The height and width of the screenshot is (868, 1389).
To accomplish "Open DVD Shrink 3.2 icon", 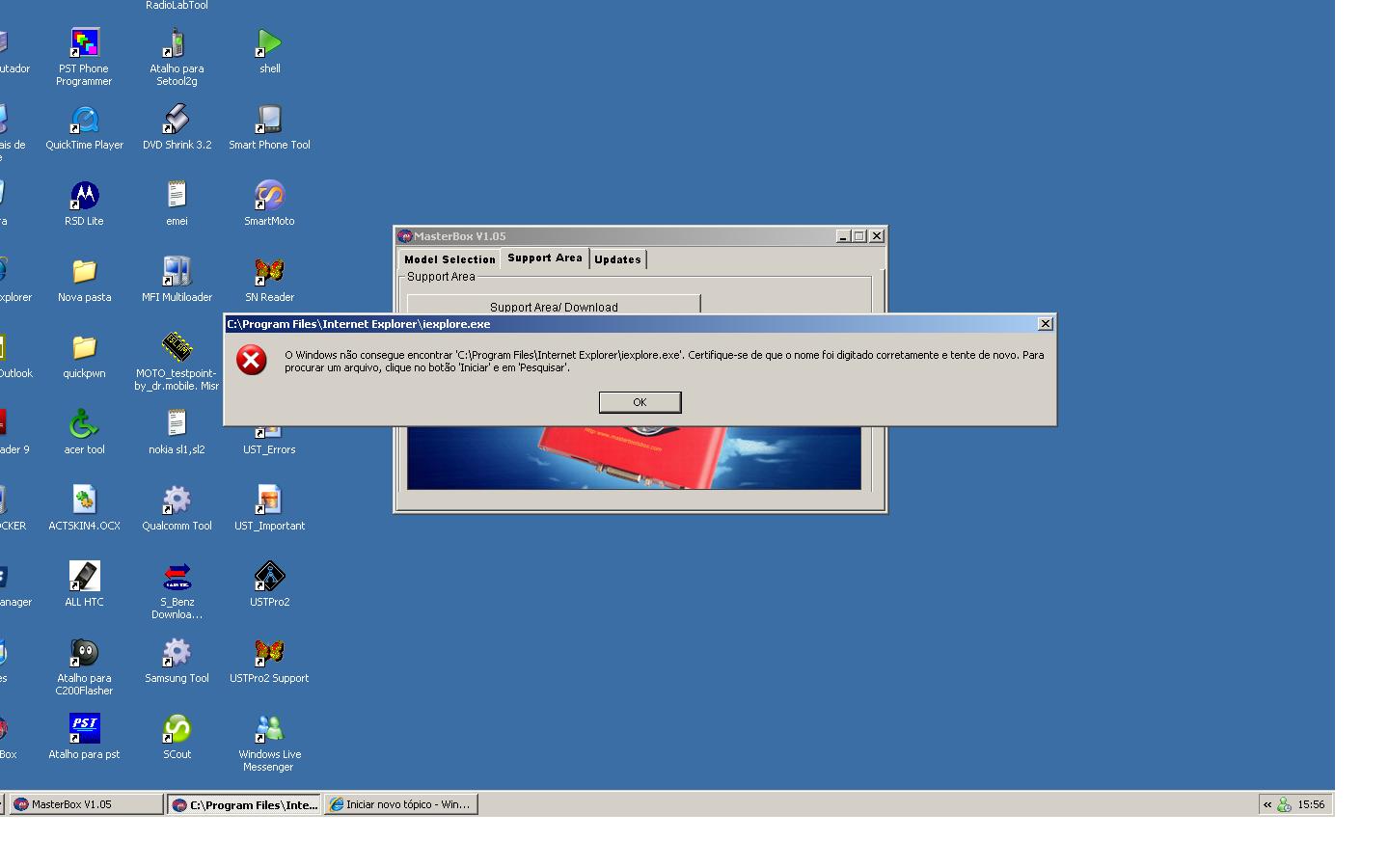I will 177,120.
